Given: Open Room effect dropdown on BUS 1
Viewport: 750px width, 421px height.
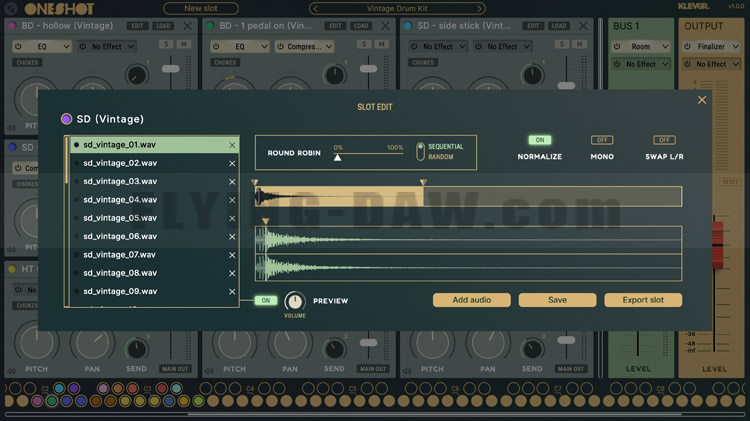Looking at the screenshot, I should click(x=641, y=46).
